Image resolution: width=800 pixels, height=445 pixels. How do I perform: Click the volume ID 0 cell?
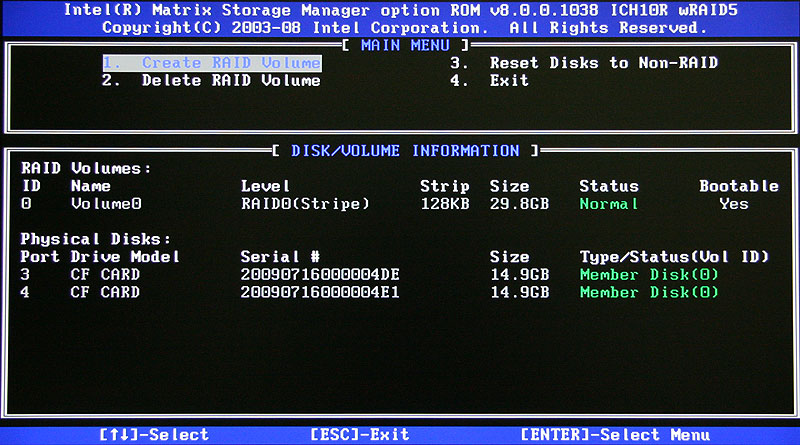[26, 204]
